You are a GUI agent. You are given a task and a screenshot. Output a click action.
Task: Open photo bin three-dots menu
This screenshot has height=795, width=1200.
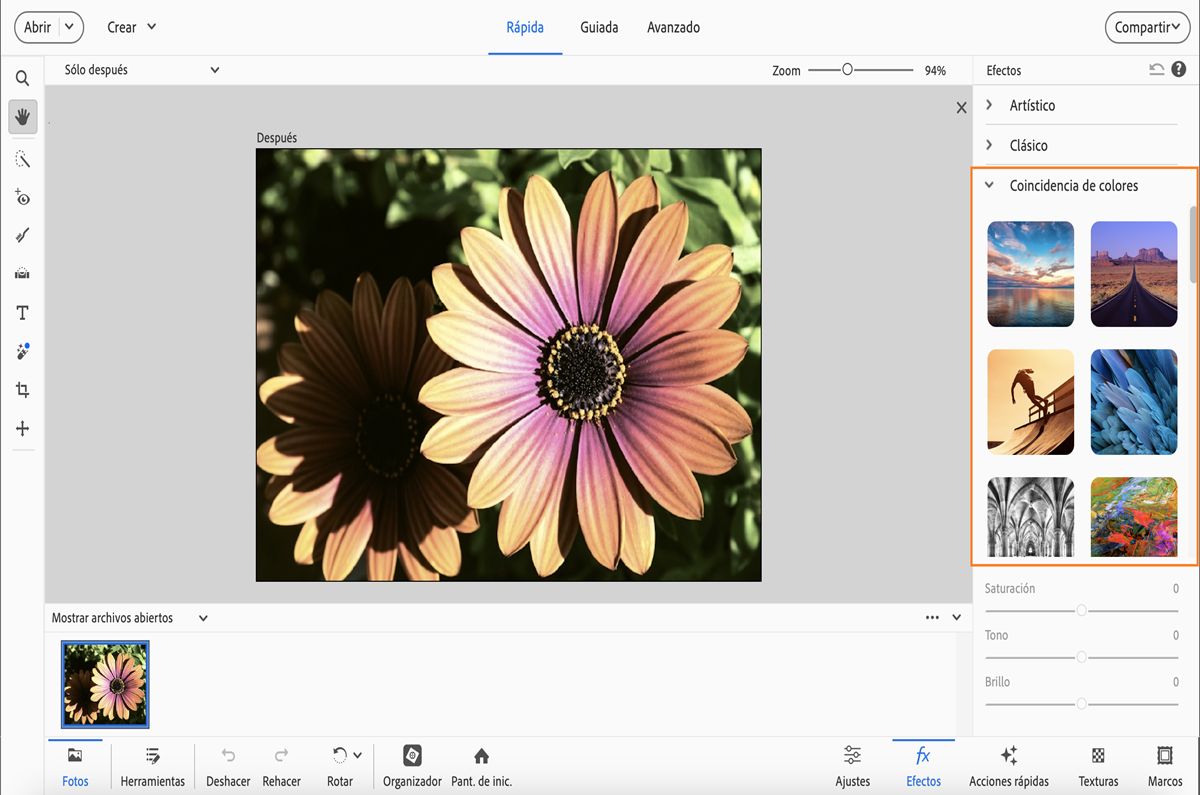pos(932,617)
